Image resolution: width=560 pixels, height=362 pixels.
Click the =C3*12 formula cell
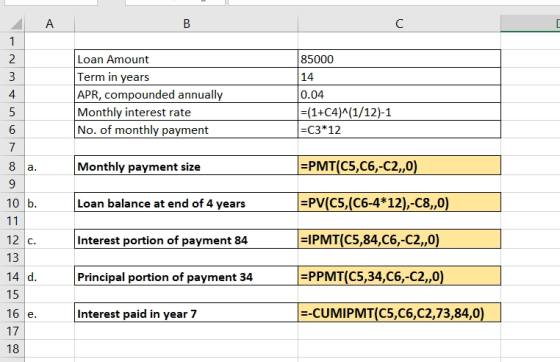pyautogui.click(x=399, y=129)
